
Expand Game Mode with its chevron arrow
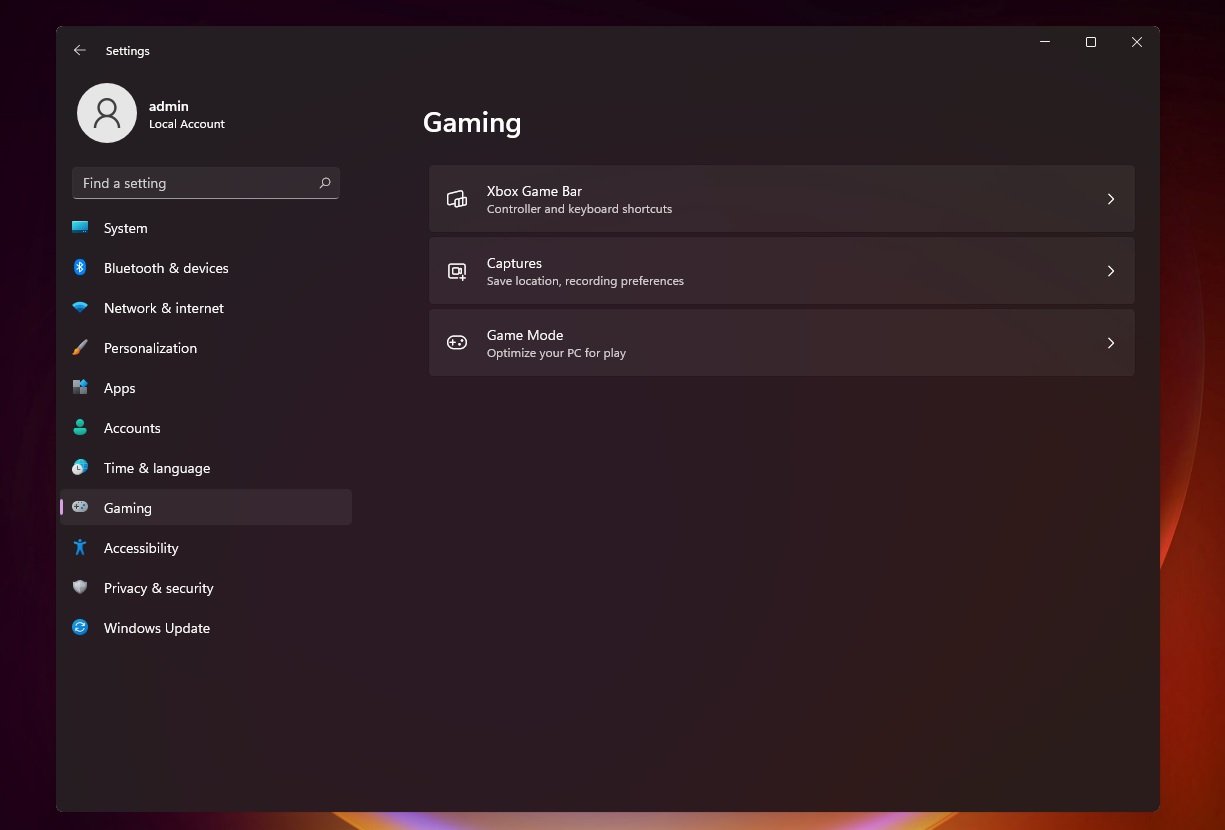click(x=1110, y=343)
